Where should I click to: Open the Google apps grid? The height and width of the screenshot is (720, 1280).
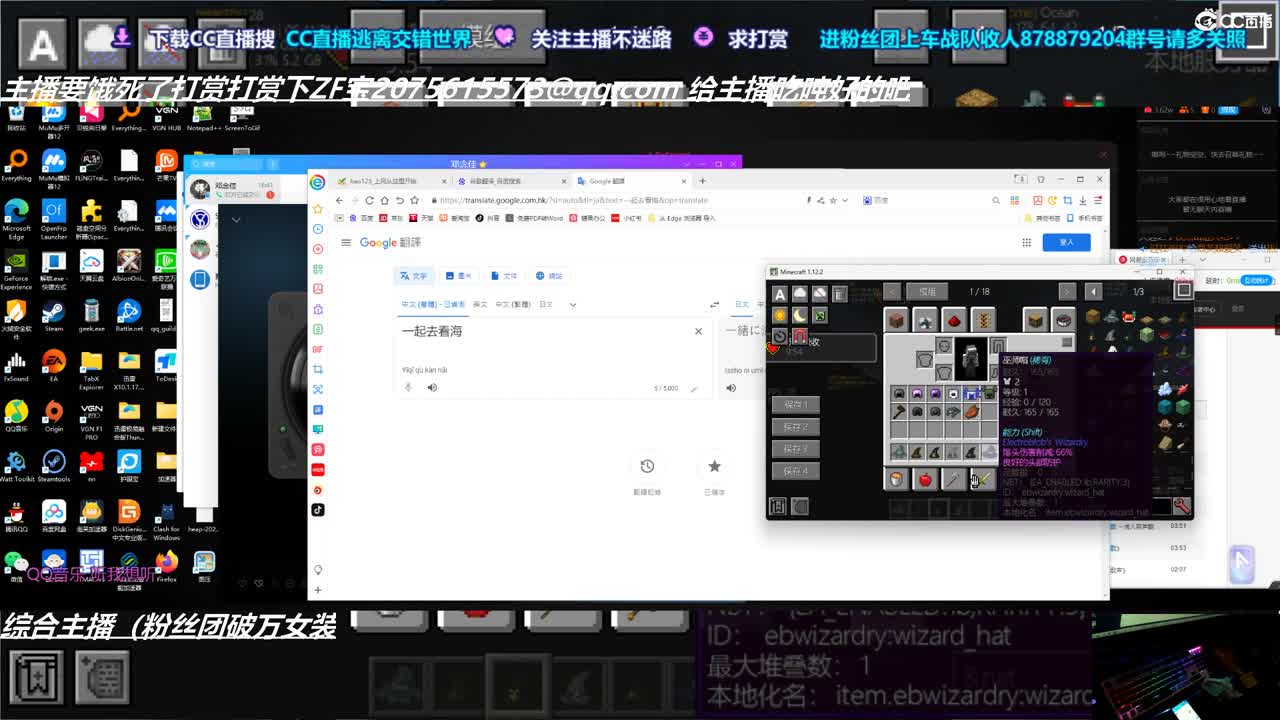[1026, 242]
